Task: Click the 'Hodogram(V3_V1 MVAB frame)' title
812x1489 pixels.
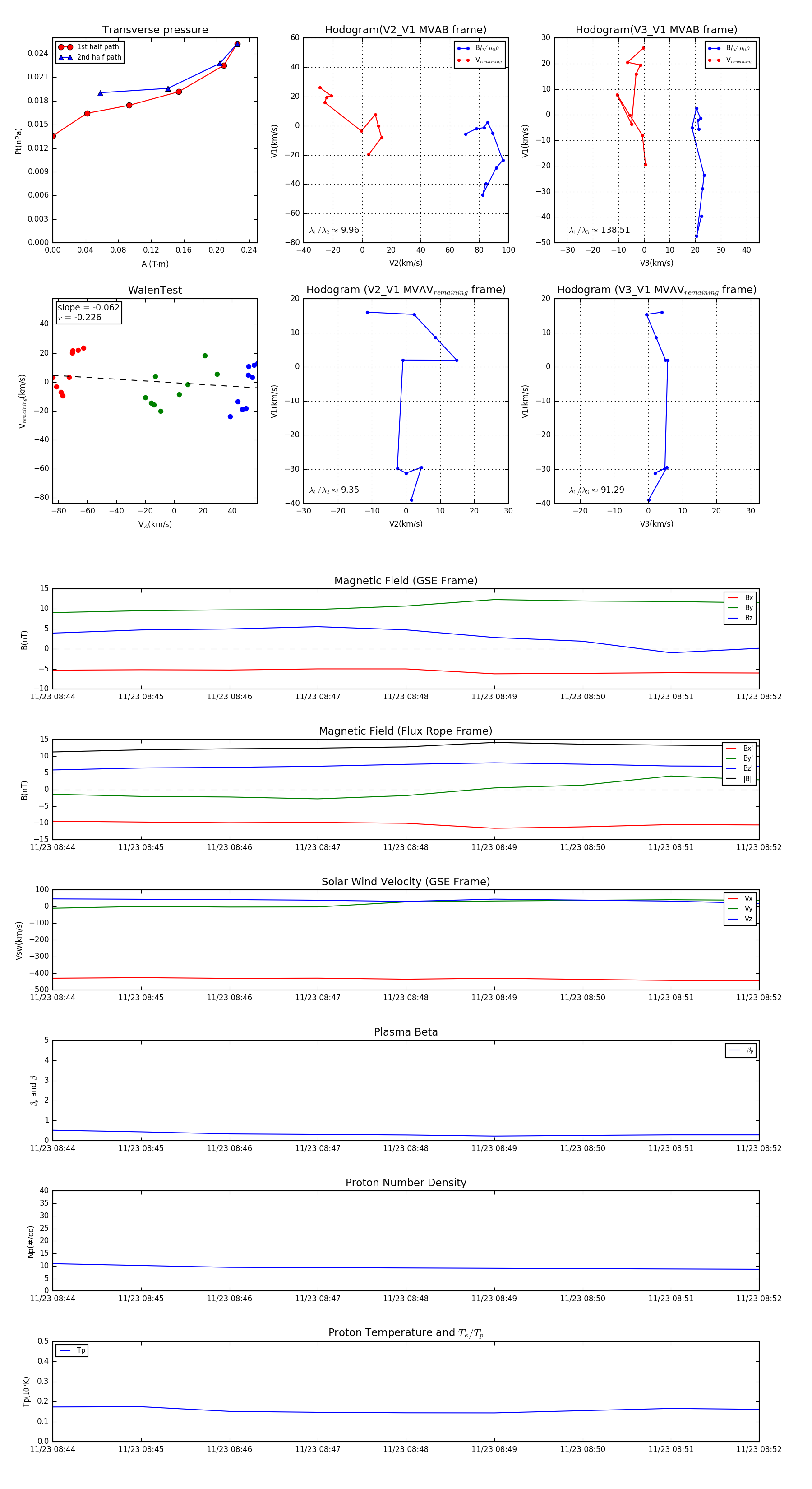Action: 656,30
